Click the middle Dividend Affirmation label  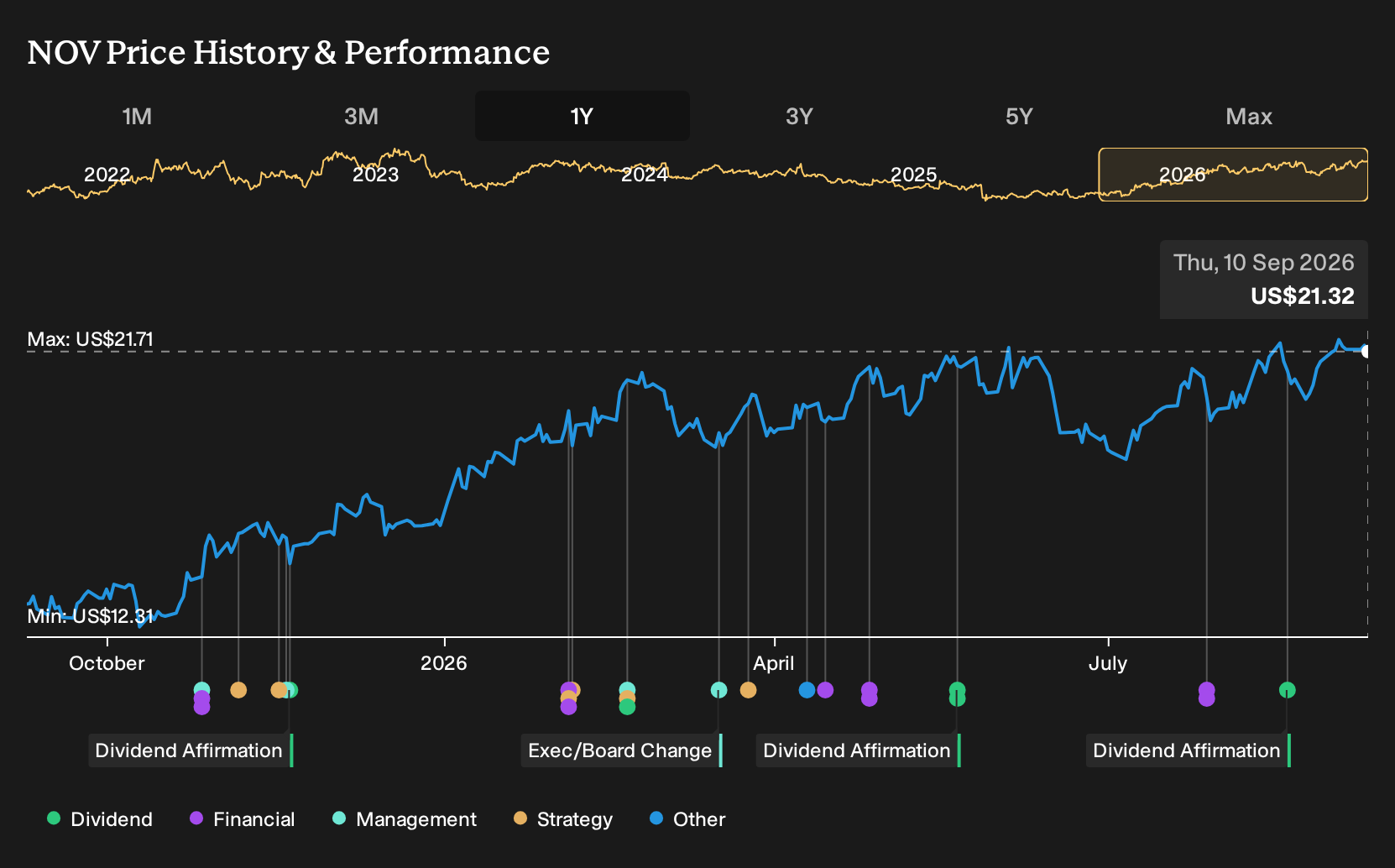click(x=857, y=750)
